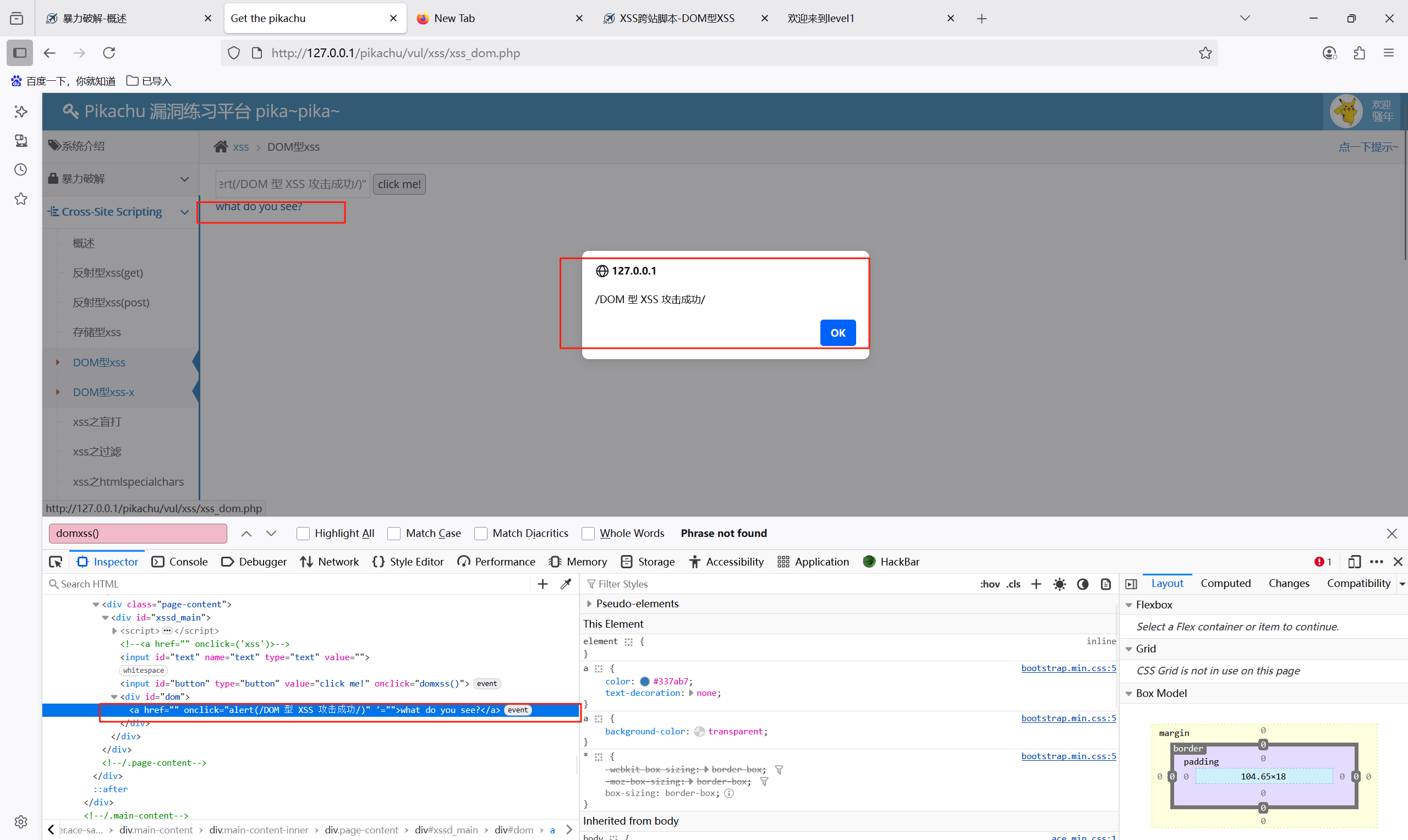Viewport: 1408px width, 840px height.
Task: Click OK in the alert dialog
Action: click(x=838, y=333)
